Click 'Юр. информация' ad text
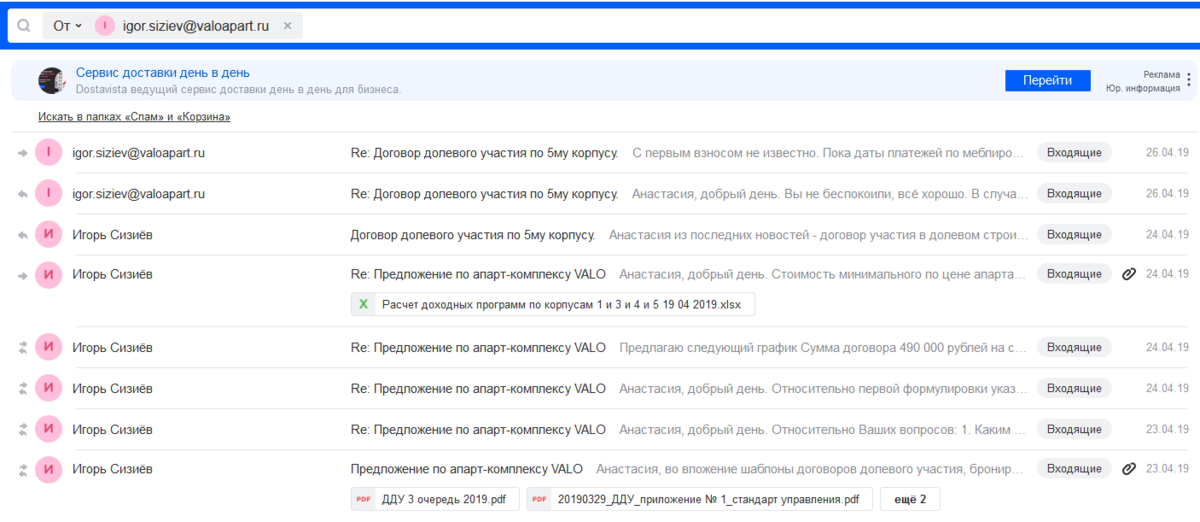Viewport: 1200px width, 522px height. click(1143, 88)
